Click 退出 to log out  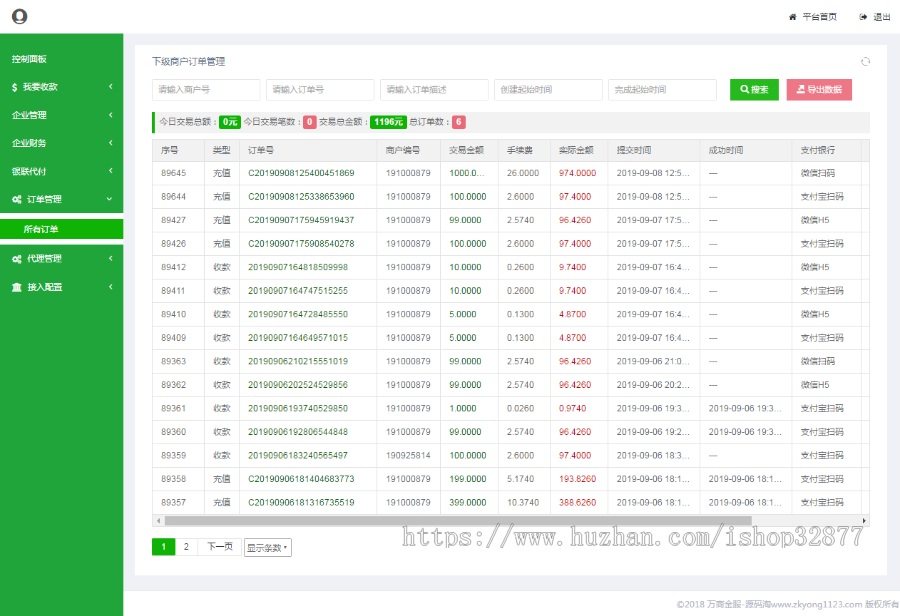point(882,17)
